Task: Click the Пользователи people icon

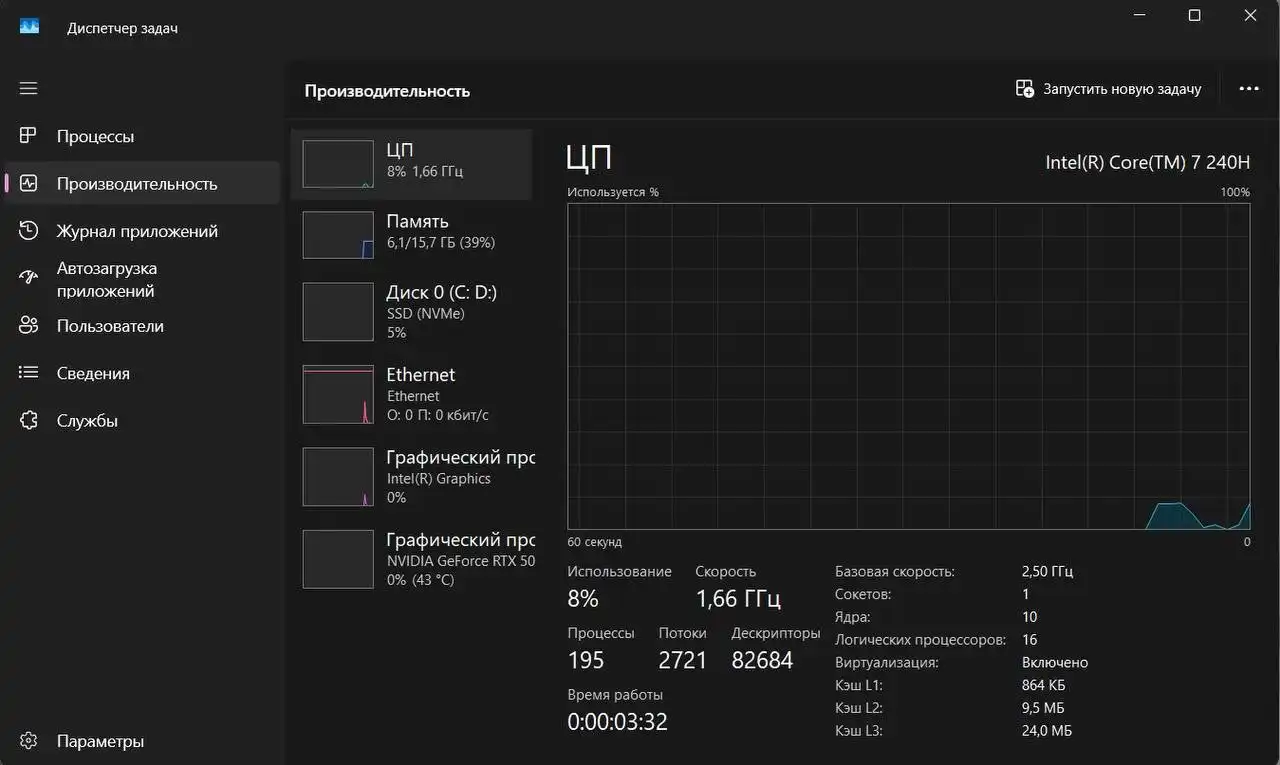Action: click(x=28, y=326)
